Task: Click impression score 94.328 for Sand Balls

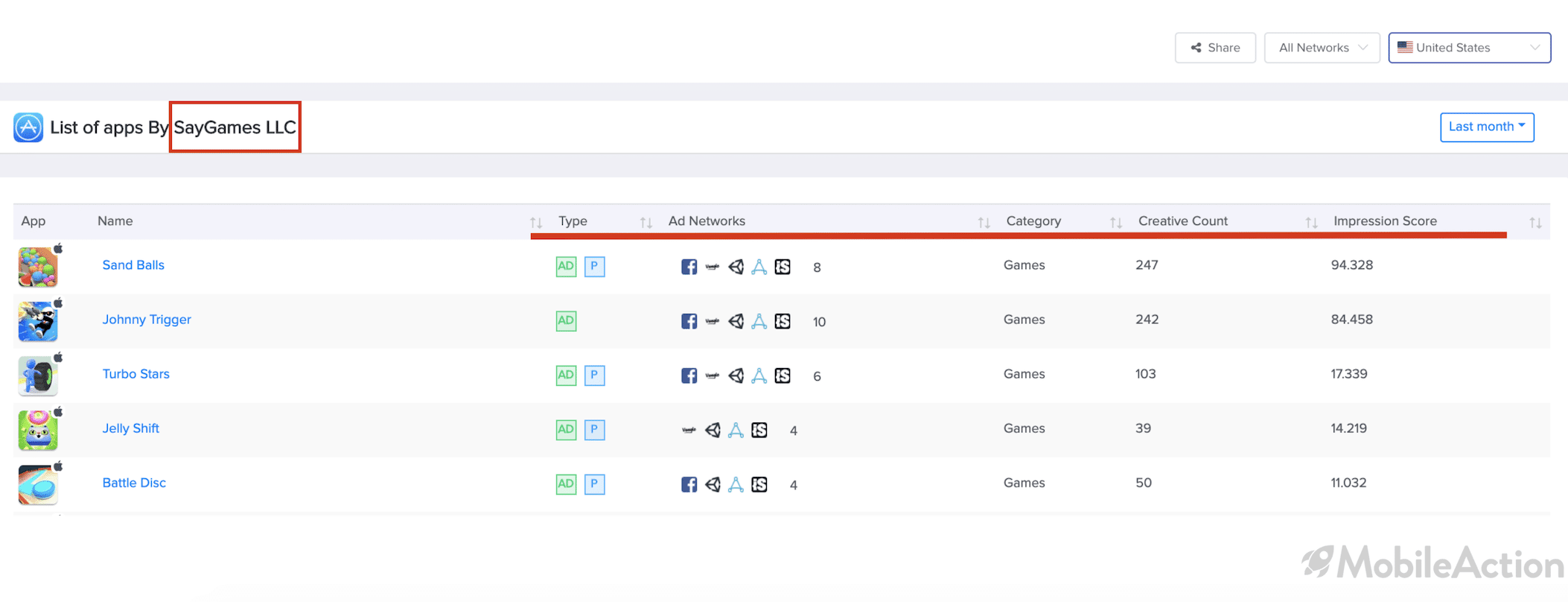Action: 1352,265
